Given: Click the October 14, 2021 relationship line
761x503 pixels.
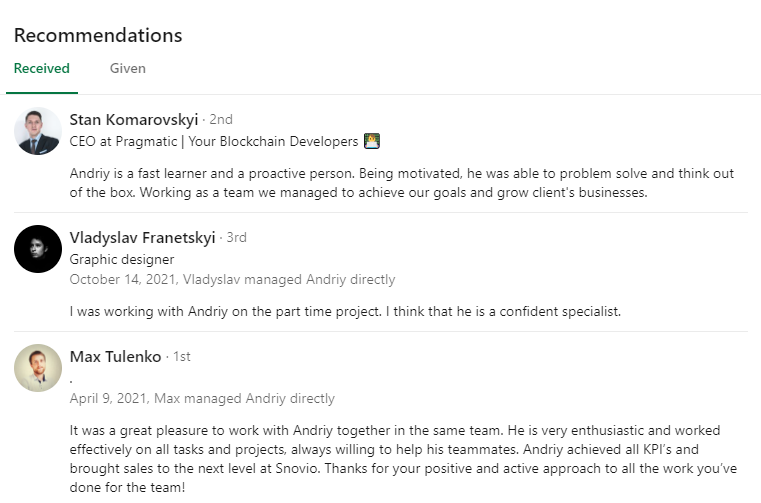Looking at the screenshot, I should 232,280.
